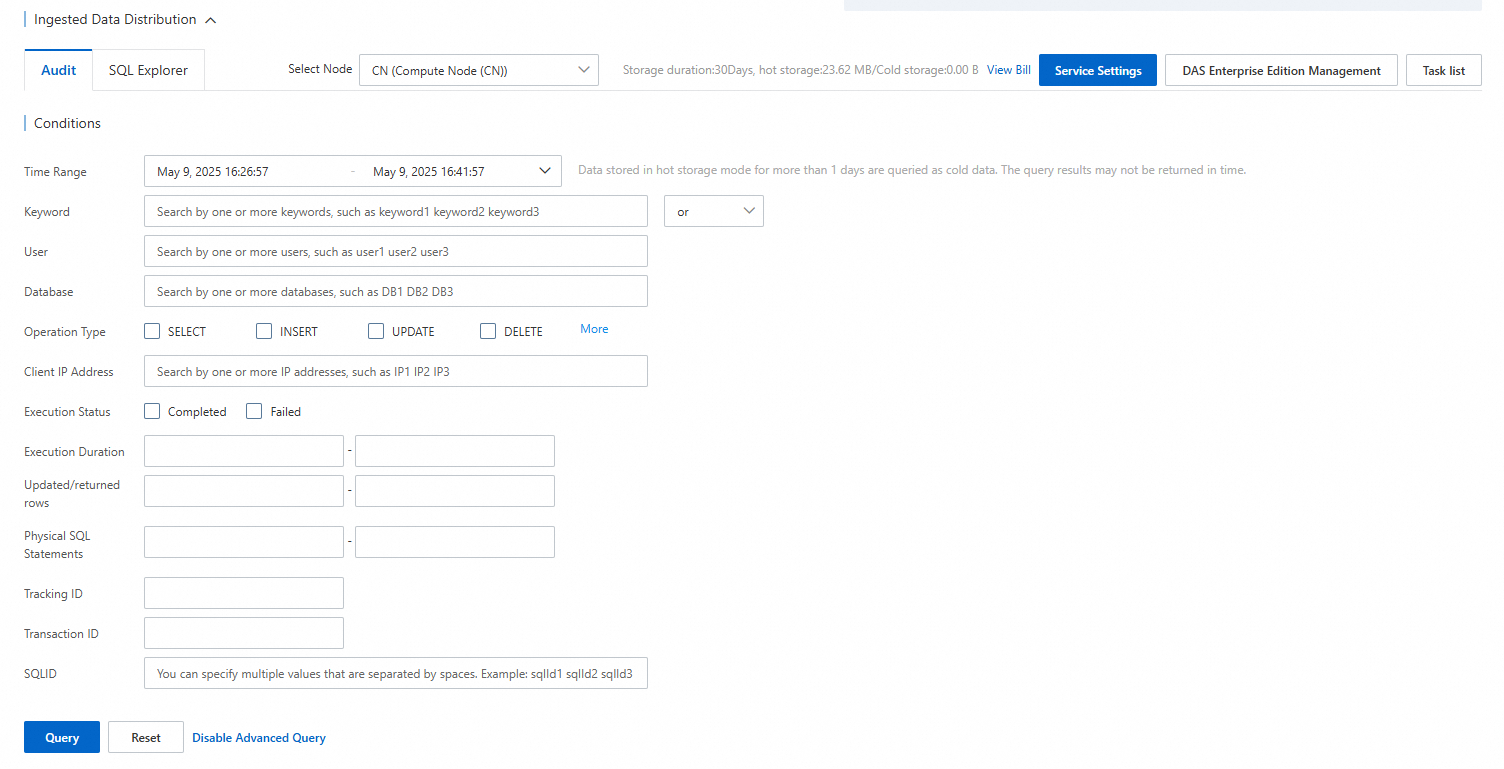
Task: Switch to the Audit tab
Action: point(59,70)
